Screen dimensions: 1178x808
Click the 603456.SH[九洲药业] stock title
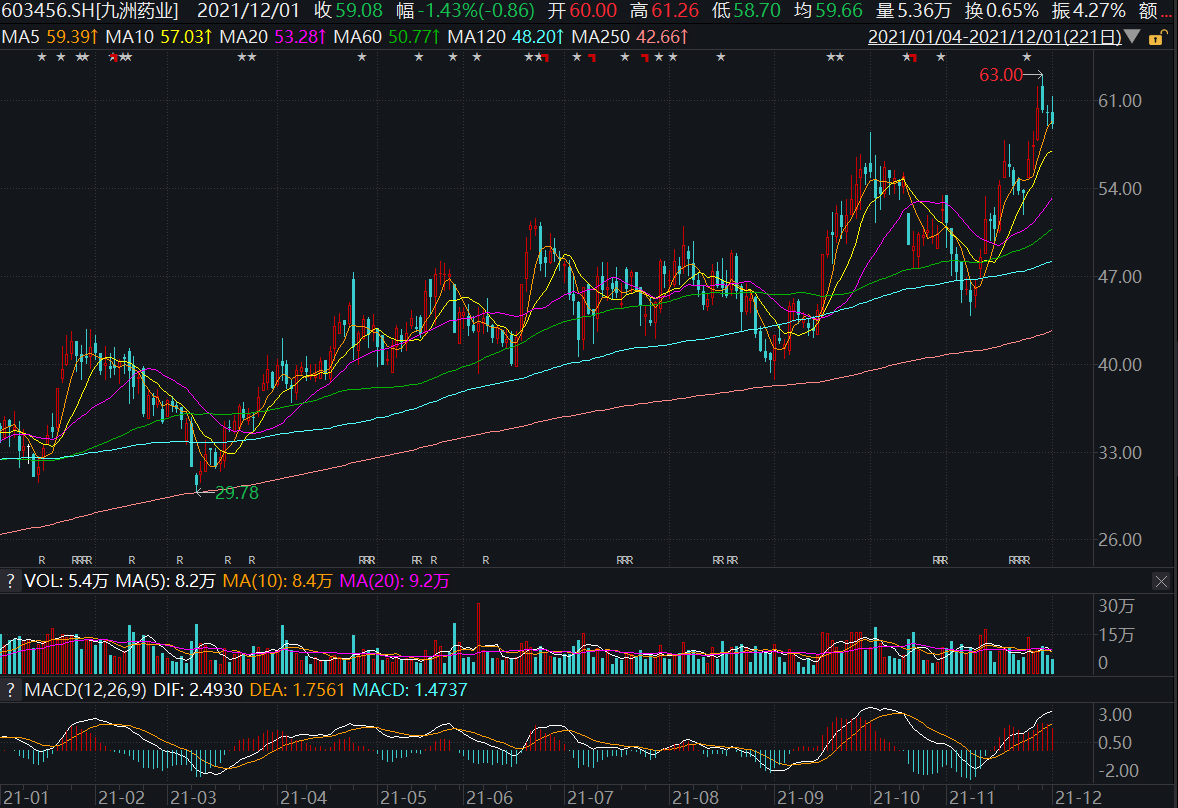tap(90, 11)
